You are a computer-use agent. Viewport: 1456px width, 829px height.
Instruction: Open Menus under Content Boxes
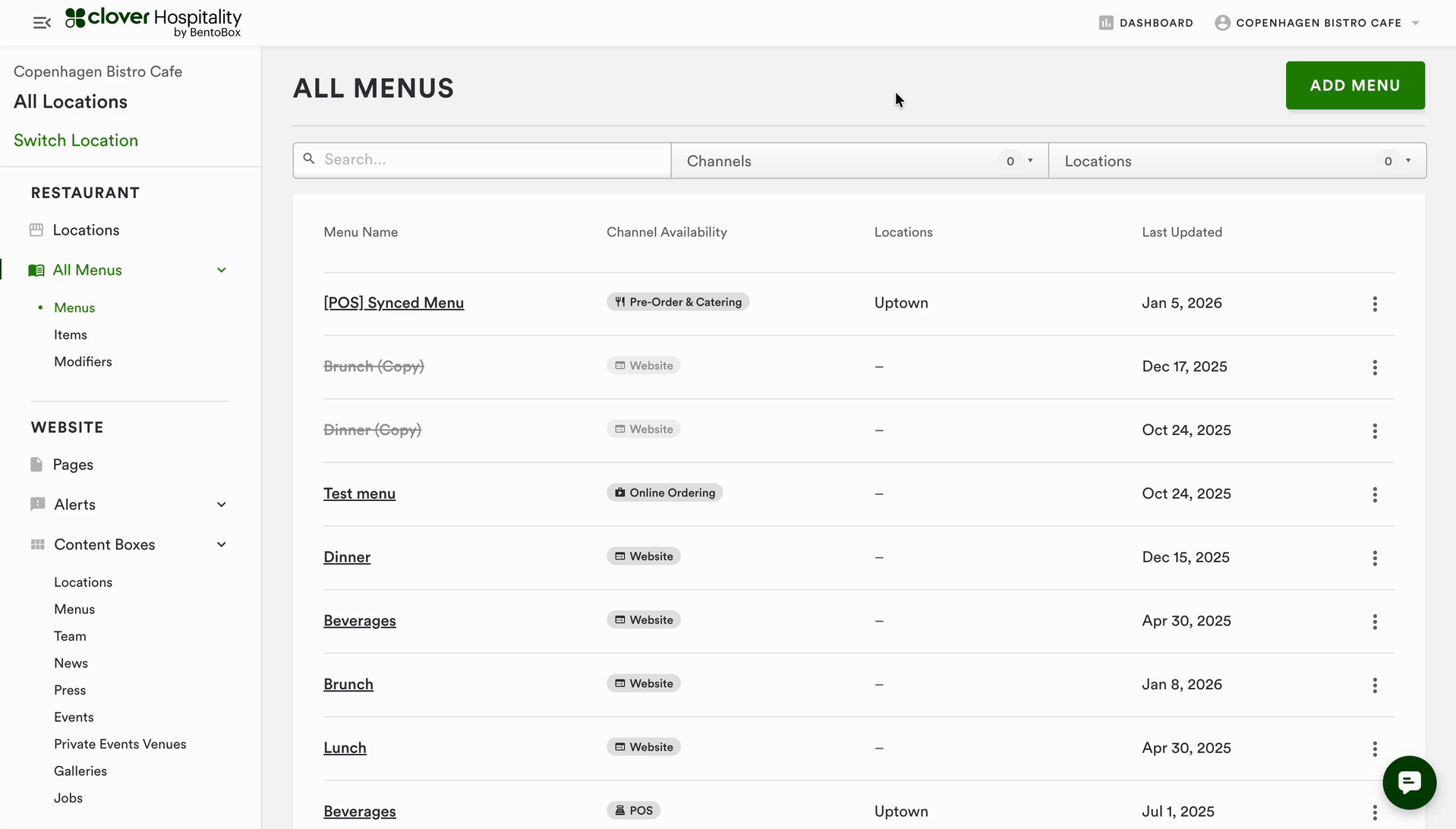coord(74,610)
